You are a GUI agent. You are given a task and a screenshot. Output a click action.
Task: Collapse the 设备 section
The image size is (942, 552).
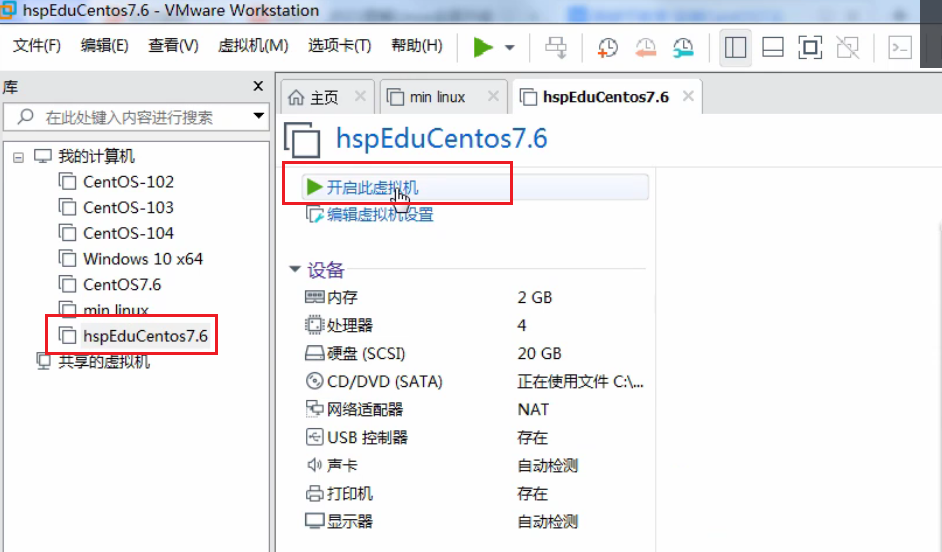tap(294, 269)
